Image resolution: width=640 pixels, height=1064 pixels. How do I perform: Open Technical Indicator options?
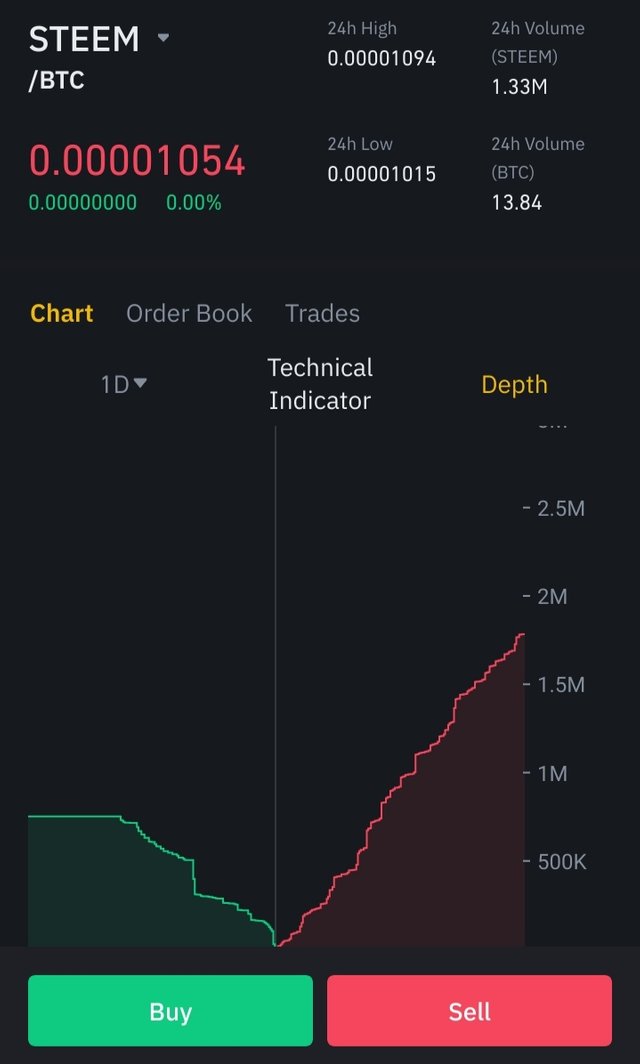pos(320,384)
